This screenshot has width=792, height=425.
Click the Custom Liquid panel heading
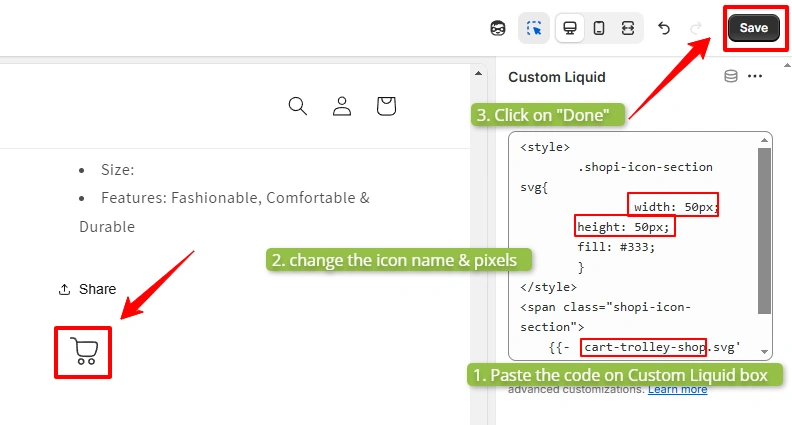(x=557, y=77)
